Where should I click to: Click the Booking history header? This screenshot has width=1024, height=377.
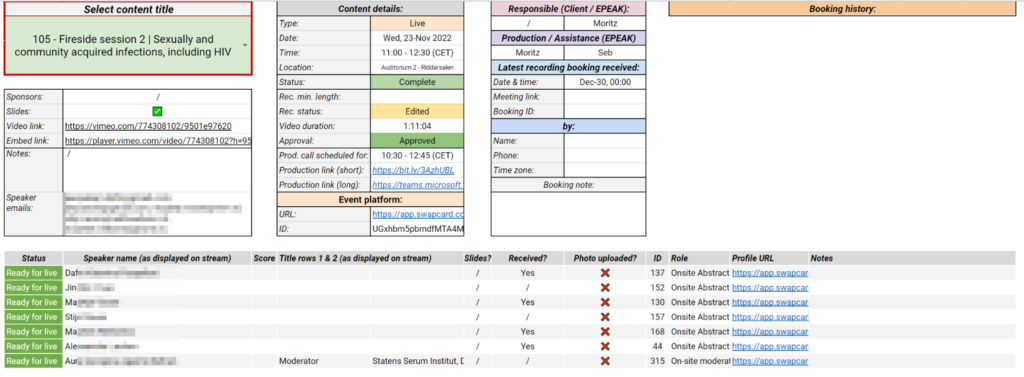[x=842, y=8]
